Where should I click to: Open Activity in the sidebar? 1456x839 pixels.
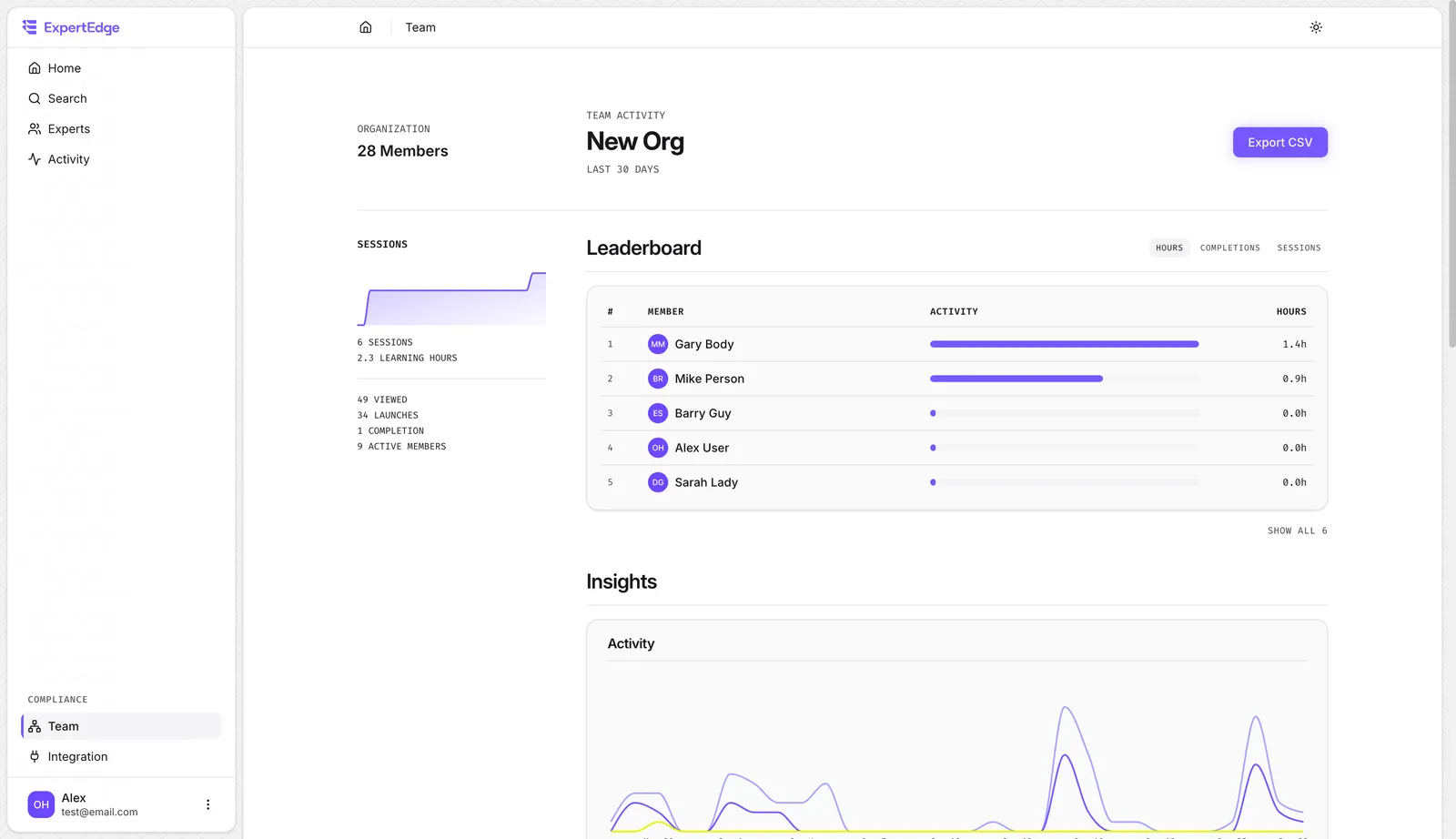(x=121, y=159)
